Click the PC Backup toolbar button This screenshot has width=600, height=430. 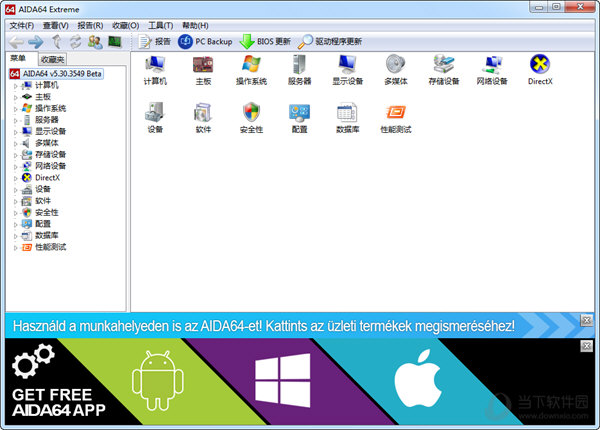click(205, 41)
